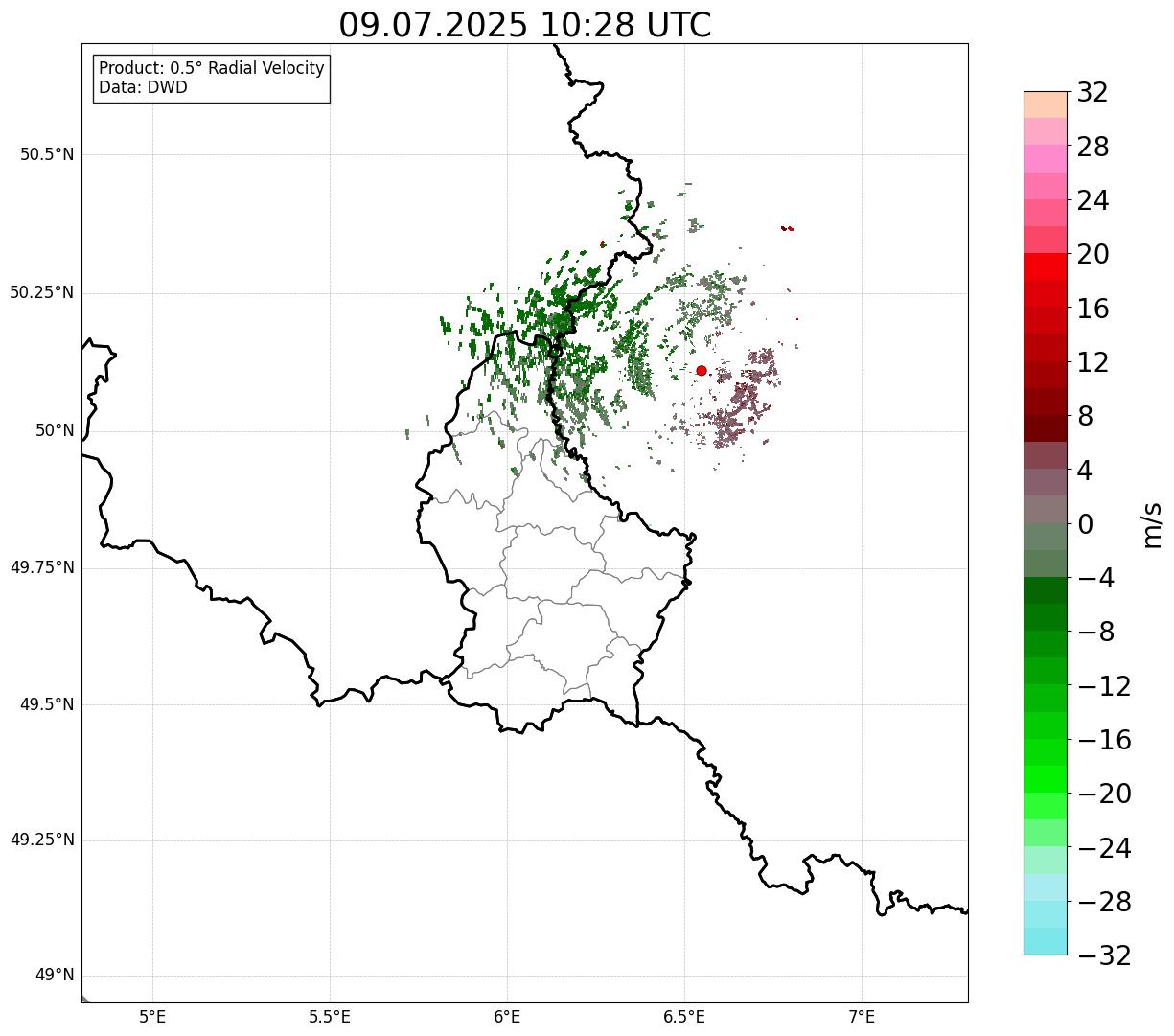Click the 49.5°N latitude label
Image resolution: width=1174 pixels, height=1036 pixels.
pos(47,704)
